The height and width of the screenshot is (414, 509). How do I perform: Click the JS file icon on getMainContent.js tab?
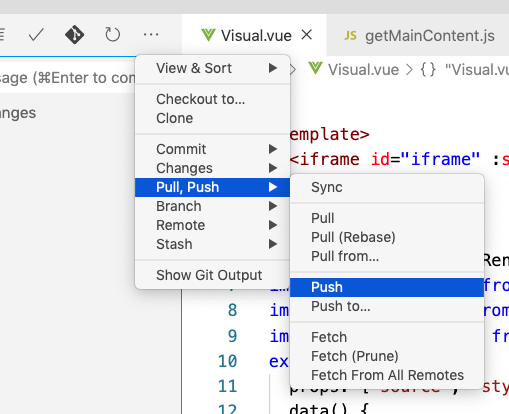[350, 36]
